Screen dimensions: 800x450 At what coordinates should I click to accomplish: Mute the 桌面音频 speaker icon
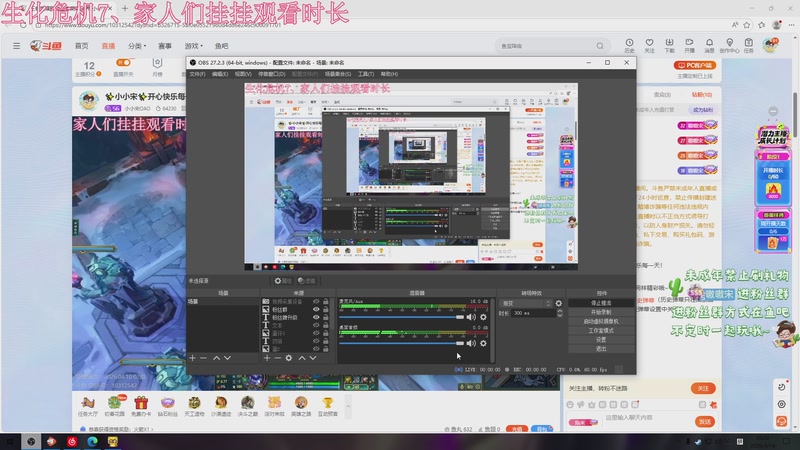coord(471,343)
